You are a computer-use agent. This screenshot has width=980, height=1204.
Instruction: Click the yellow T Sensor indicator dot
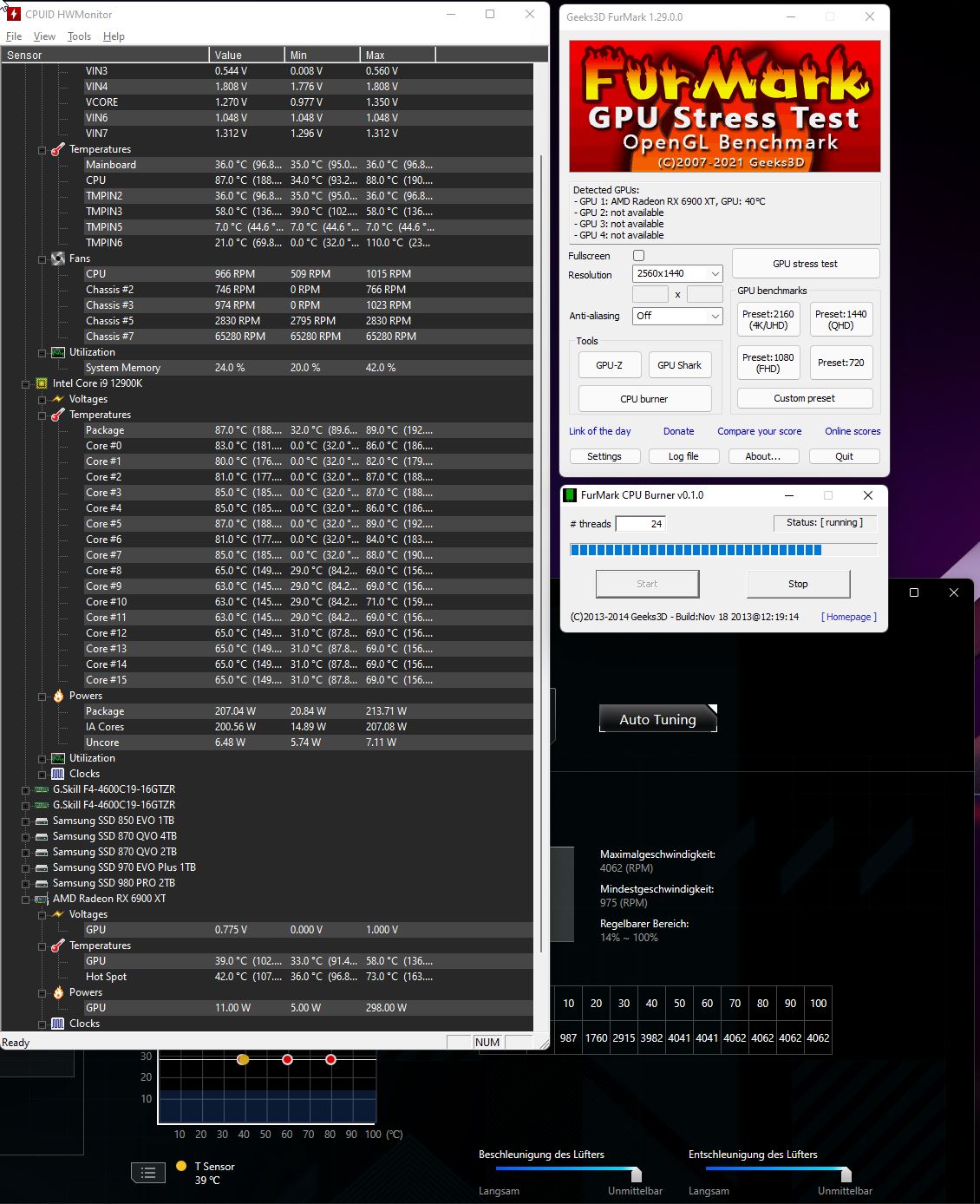pos(181,1167)
